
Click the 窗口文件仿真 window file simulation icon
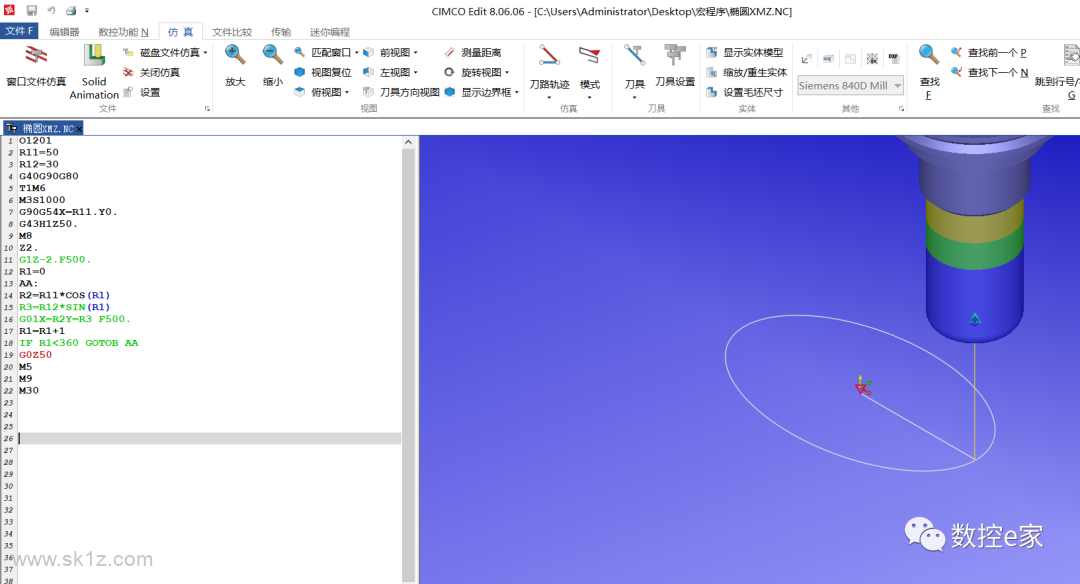click(36, 56)
